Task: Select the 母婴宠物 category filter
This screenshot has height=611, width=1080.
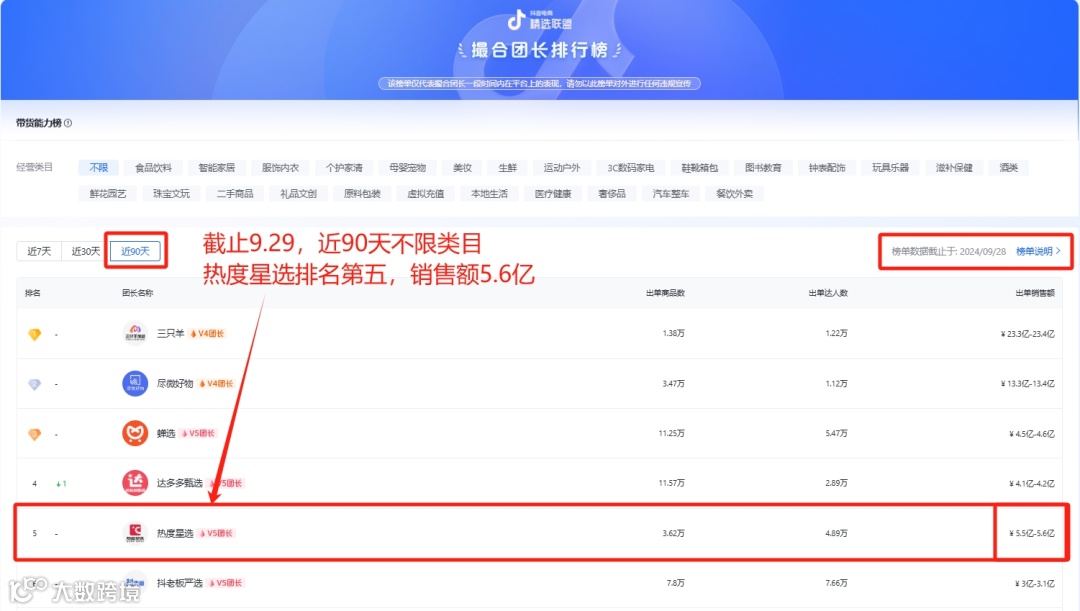Action: pos(407,167)
